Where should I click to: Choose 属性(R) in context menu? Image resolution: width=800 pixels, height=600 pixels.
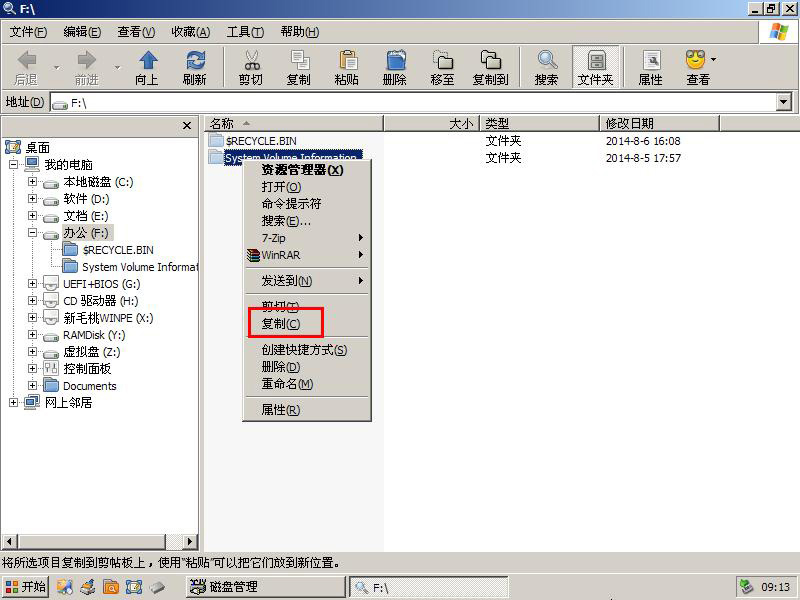307,410
